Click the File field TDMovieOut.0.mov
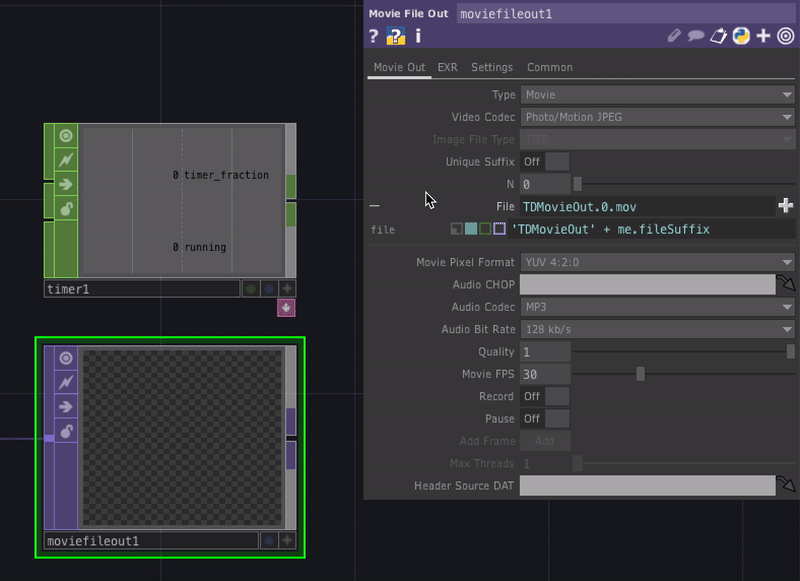This screenshot has width=800, height=581. 647,207
